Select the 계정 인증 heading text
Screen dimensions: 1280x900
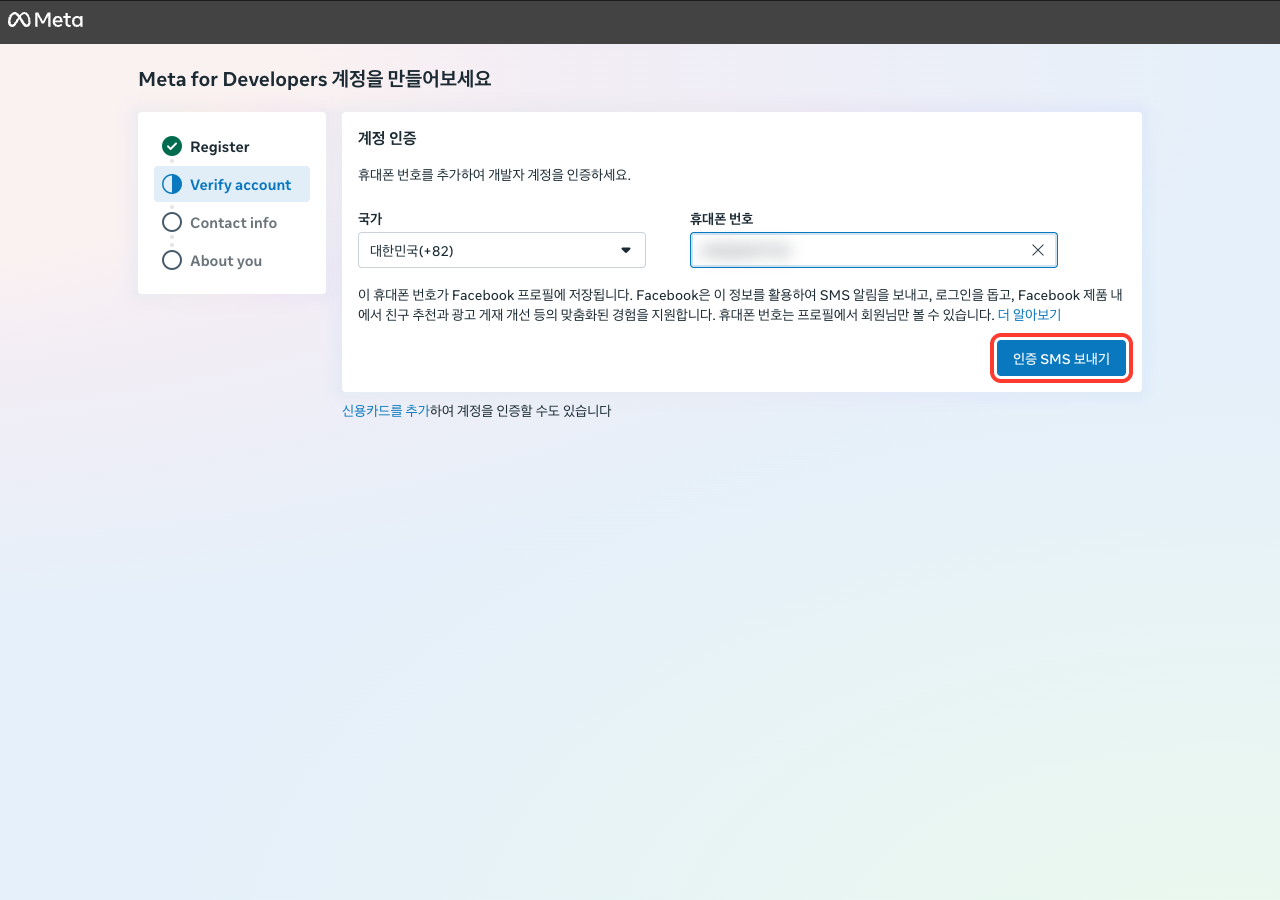pos(387,138)
